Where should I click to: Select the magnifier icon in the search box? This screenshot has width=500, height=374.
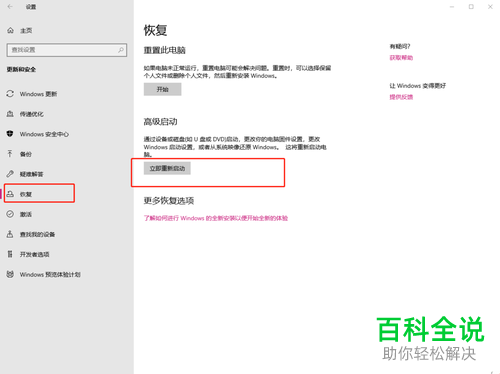coord(121,50)
